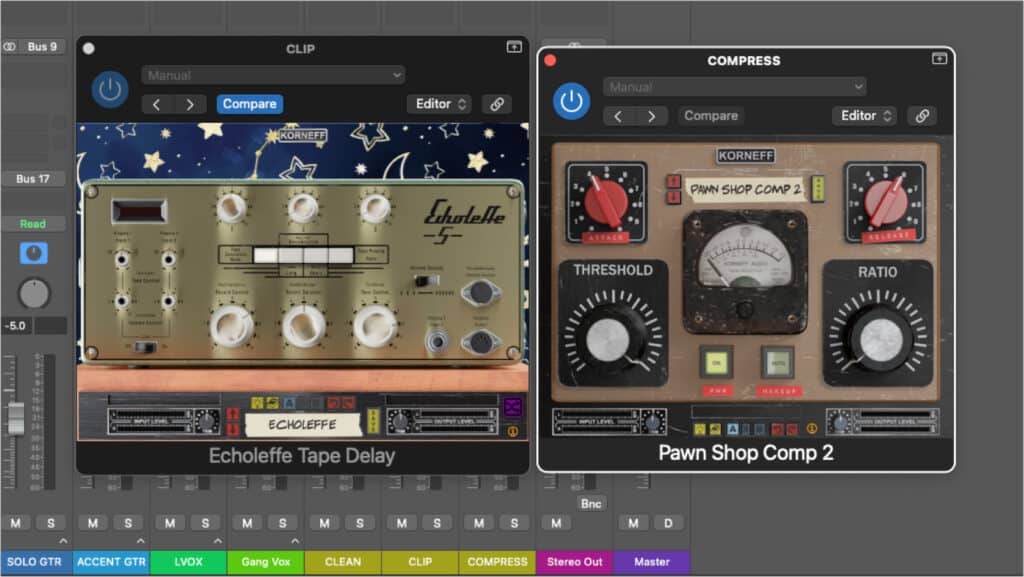The image size is (1024, 577).
Task: Click the red up arrow beside Pawn Shop Comp 2 label
Action: pyautogui.click(x=674, y=181)
